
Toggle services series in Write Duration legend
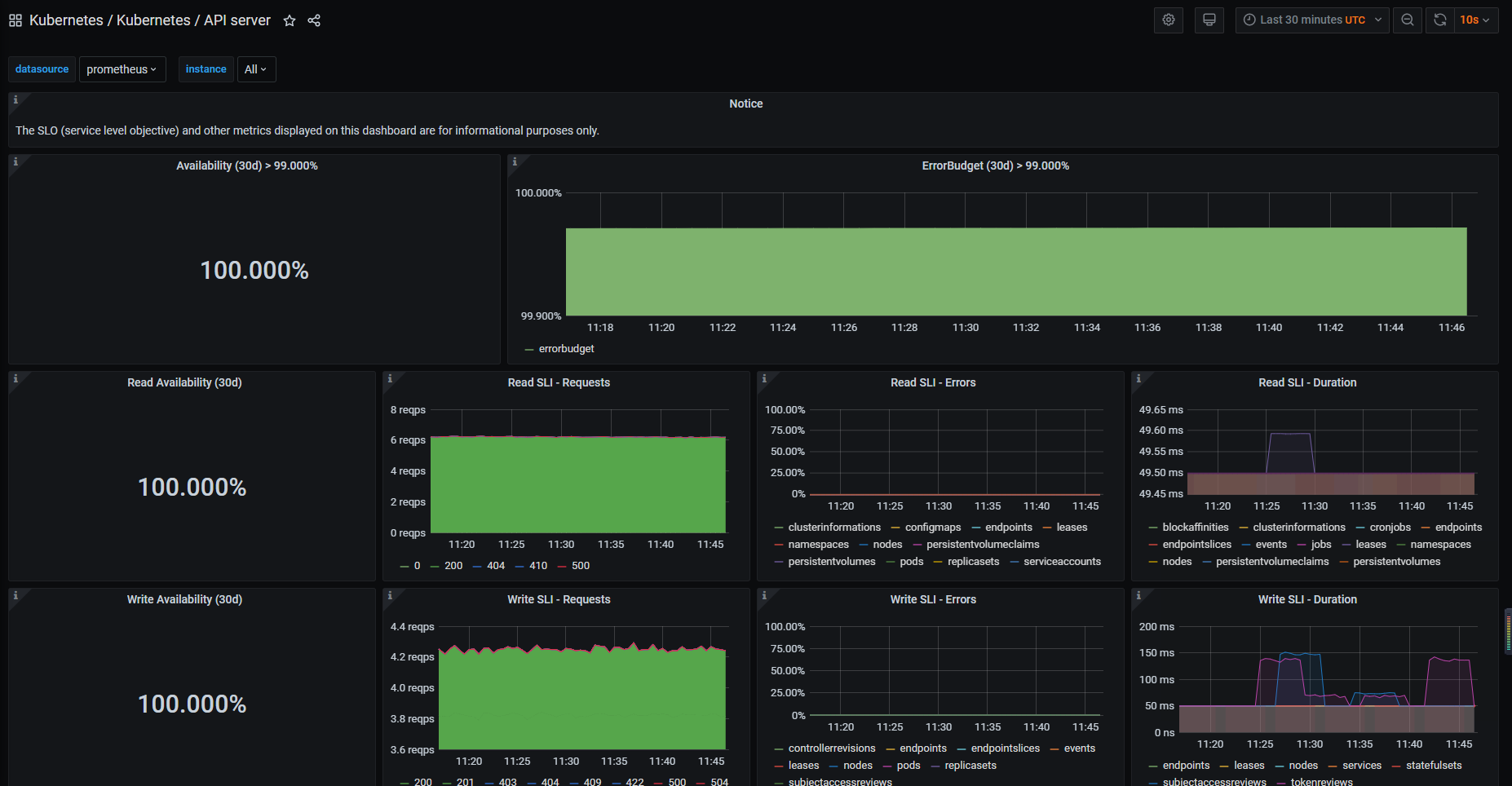coord(1362,766)
